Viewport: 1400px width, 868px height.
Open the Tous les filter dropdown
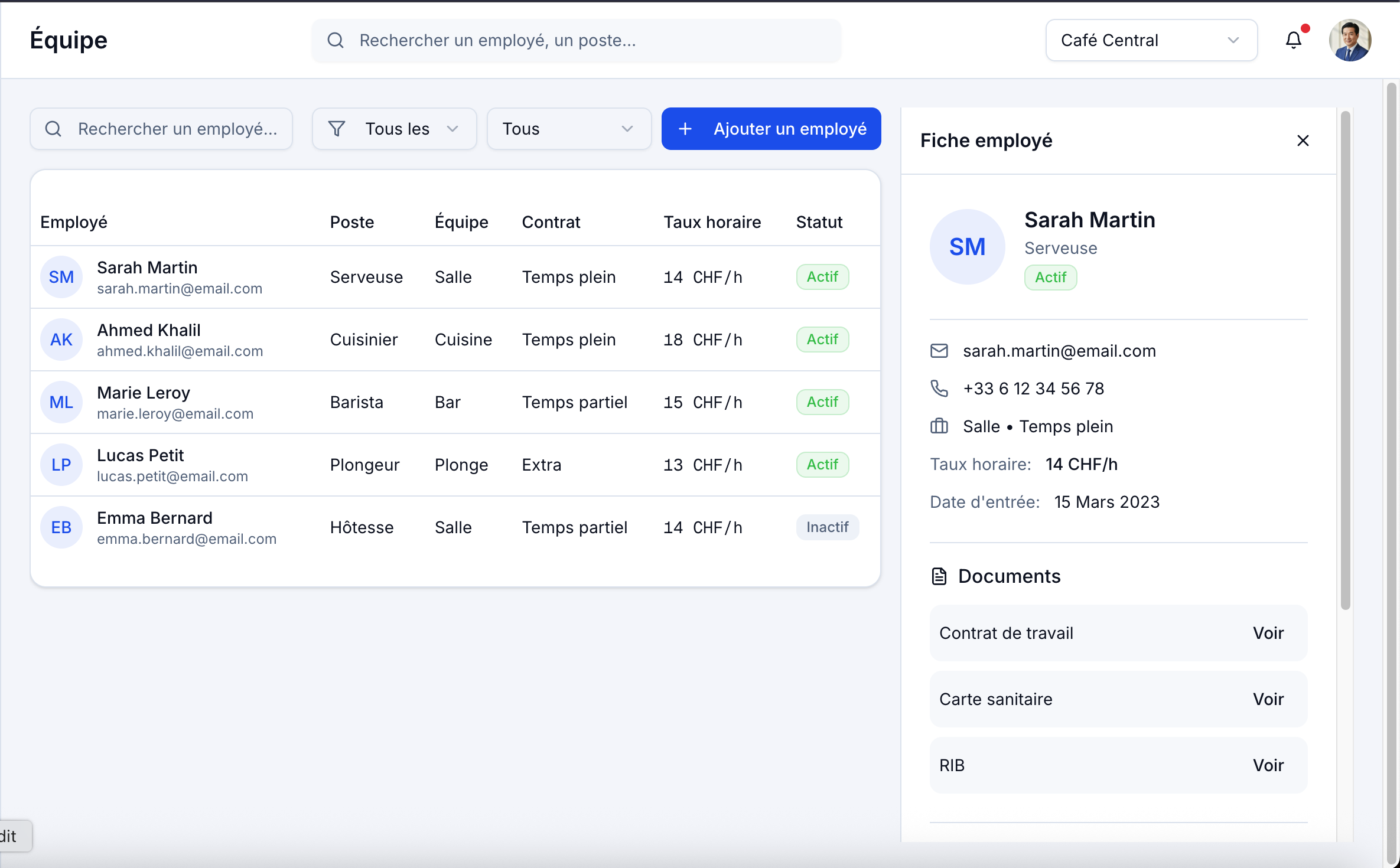(x=394, y=129)
